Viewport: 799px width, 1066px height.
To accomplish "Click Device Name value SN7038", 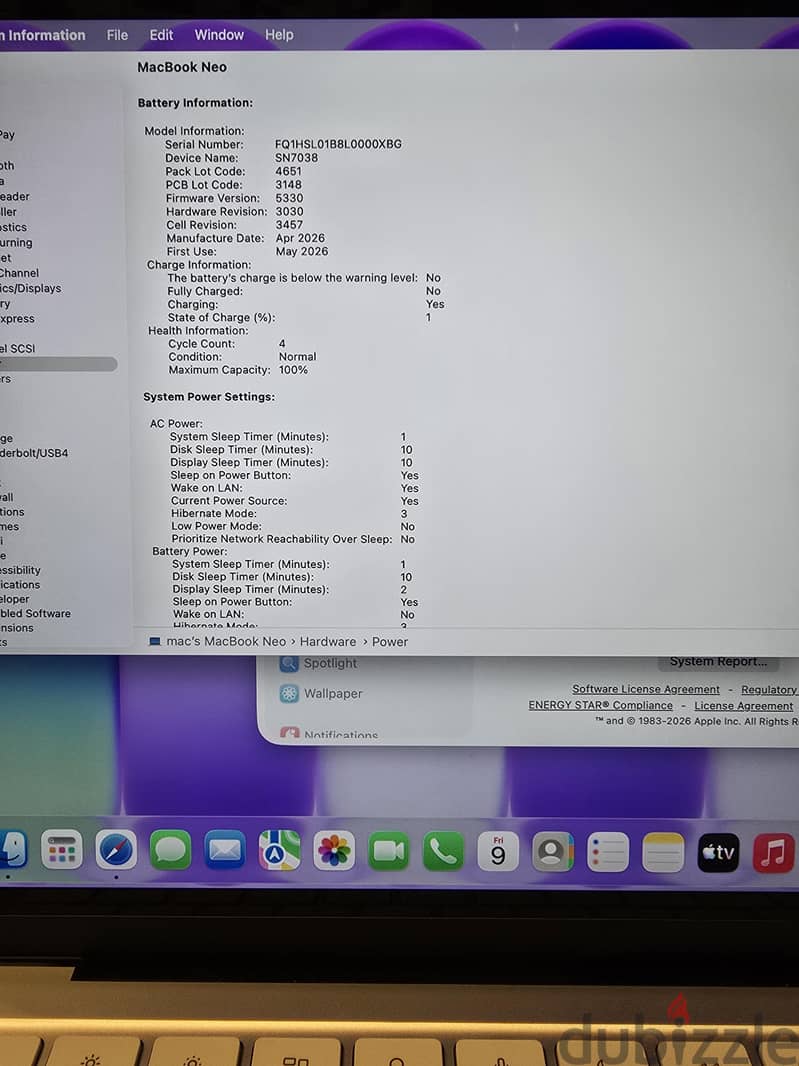I will (296, 158).
